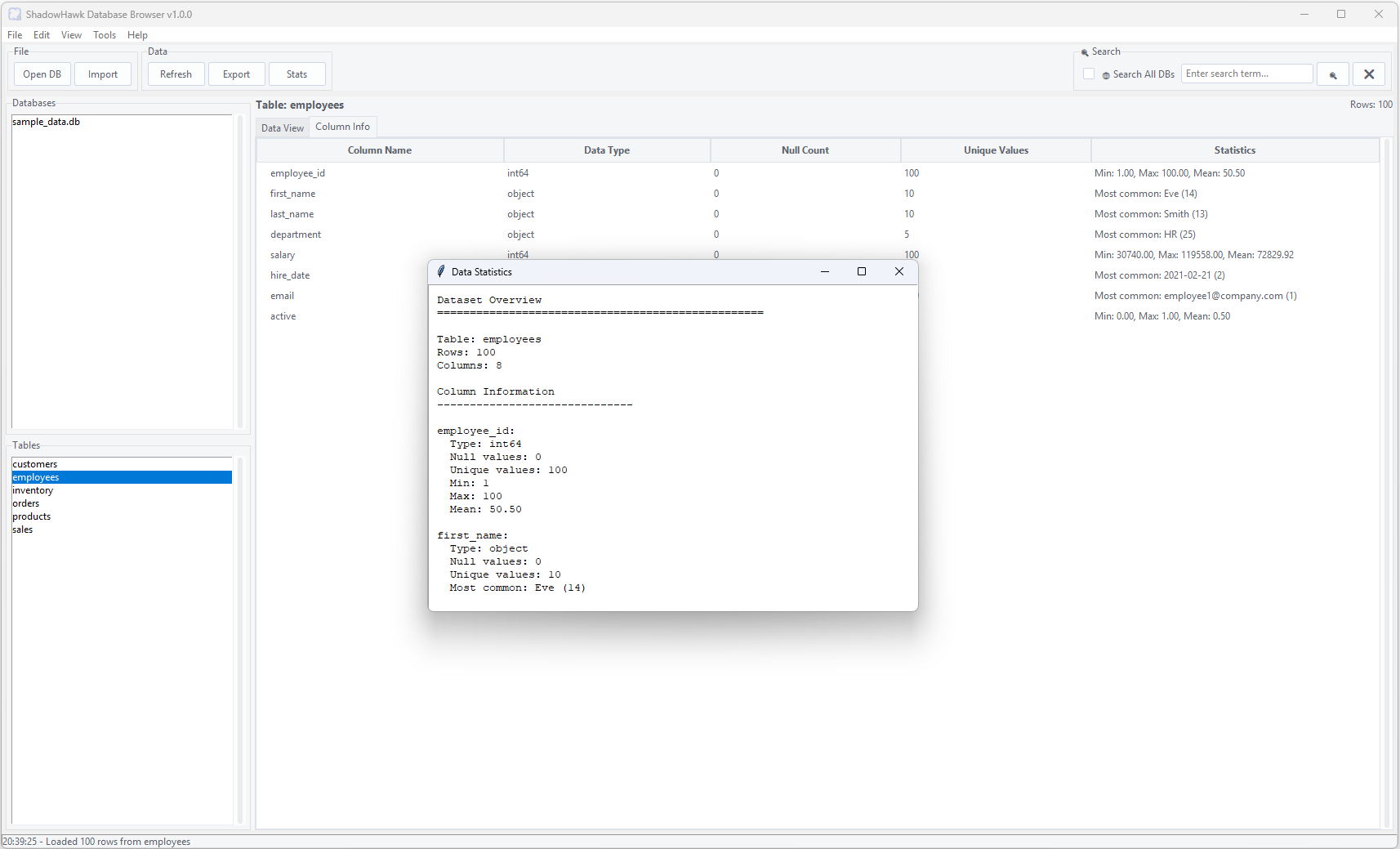Open the View menu
This screenshot has width=1400, height=849.
click(71, 35)
